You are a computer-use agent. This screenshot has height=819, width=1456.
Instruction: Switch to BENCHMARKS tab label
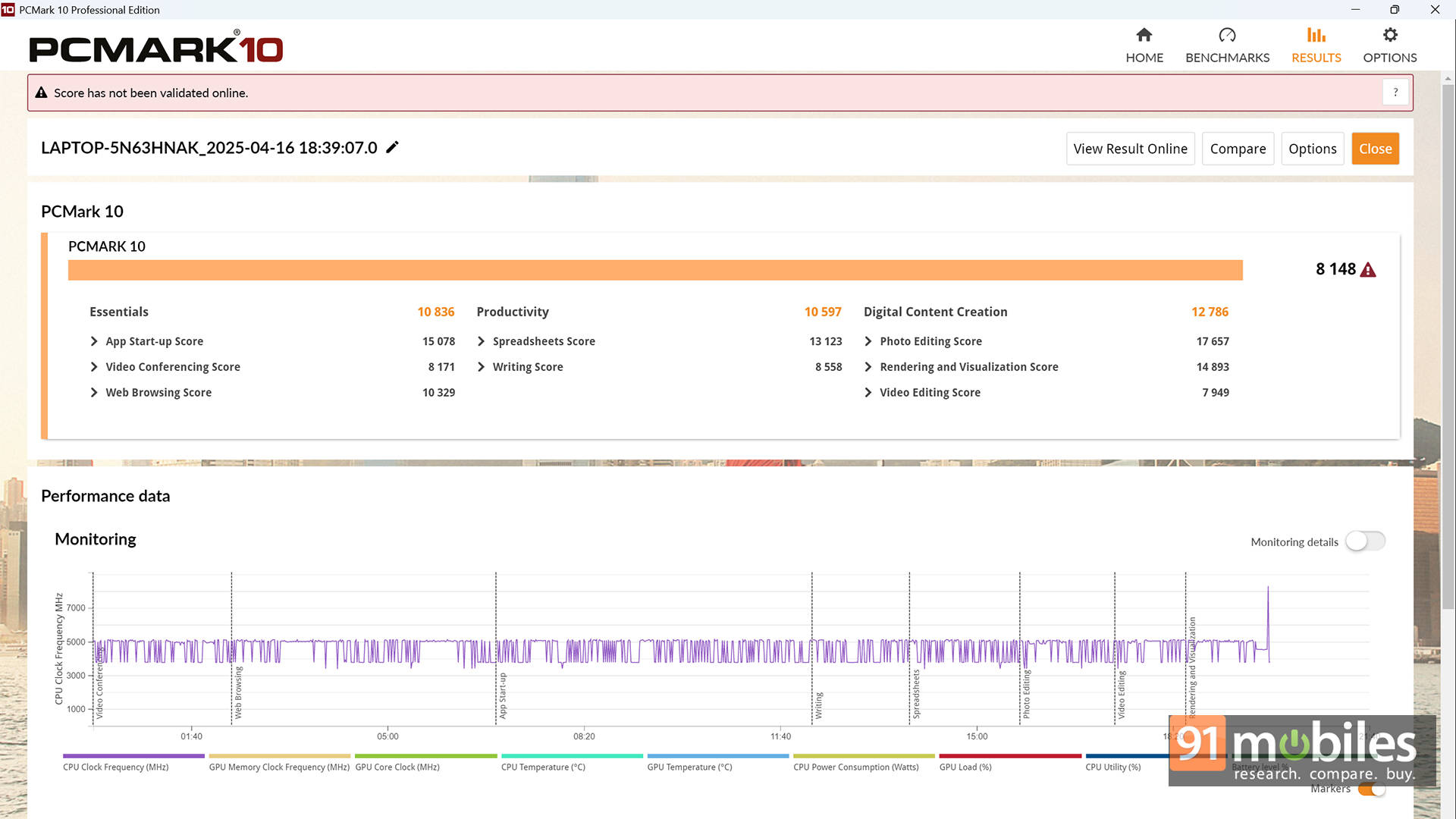[1227, 58]
